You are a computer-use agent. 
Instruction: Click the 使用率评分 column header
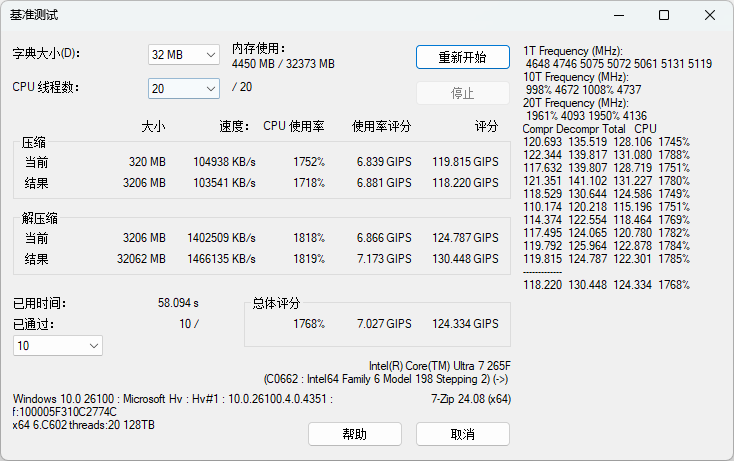click(x=381, y=126)
